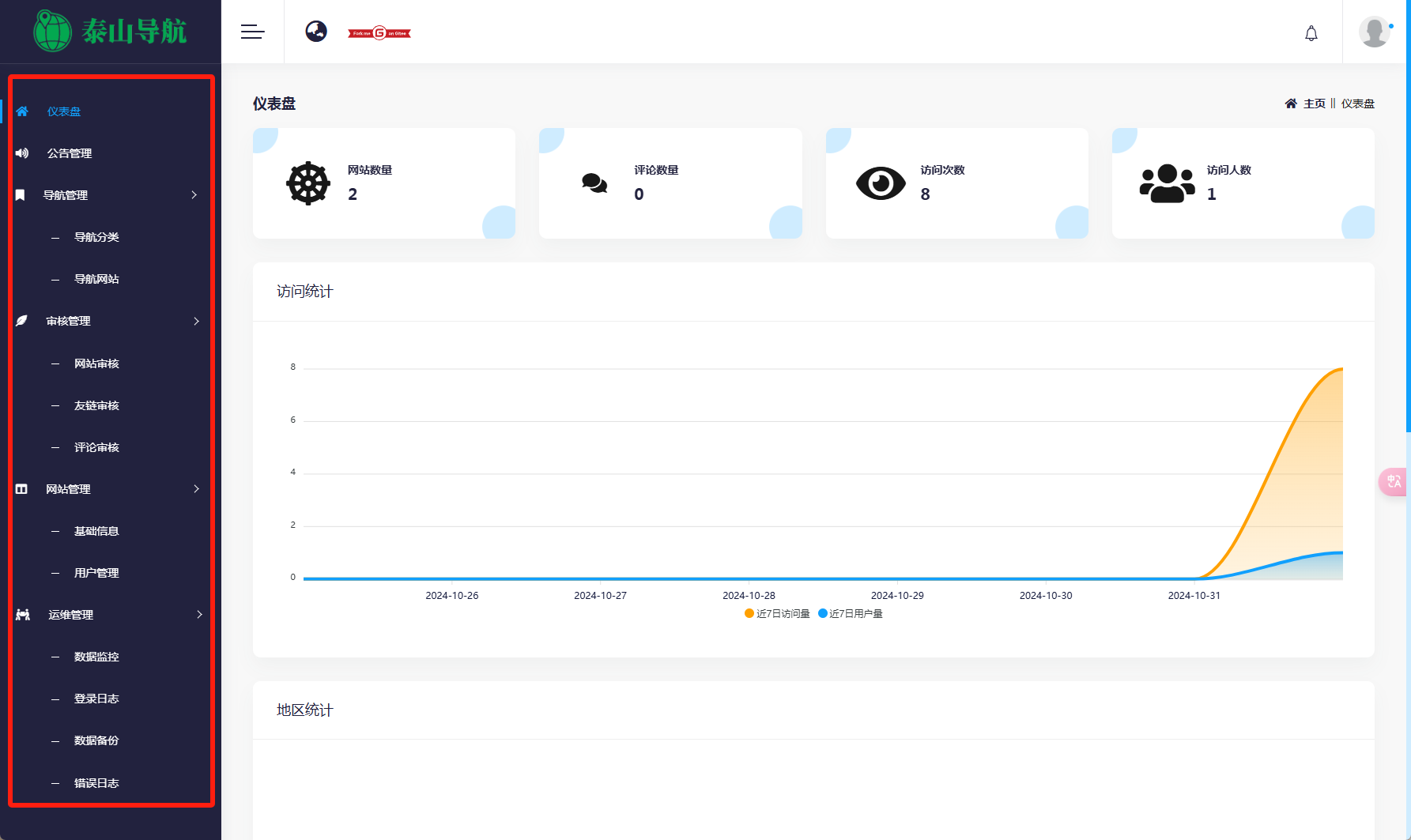1411x840 pixels.
Task: Click the speaker icon beside 公告管理
Action: coord(22,153)
